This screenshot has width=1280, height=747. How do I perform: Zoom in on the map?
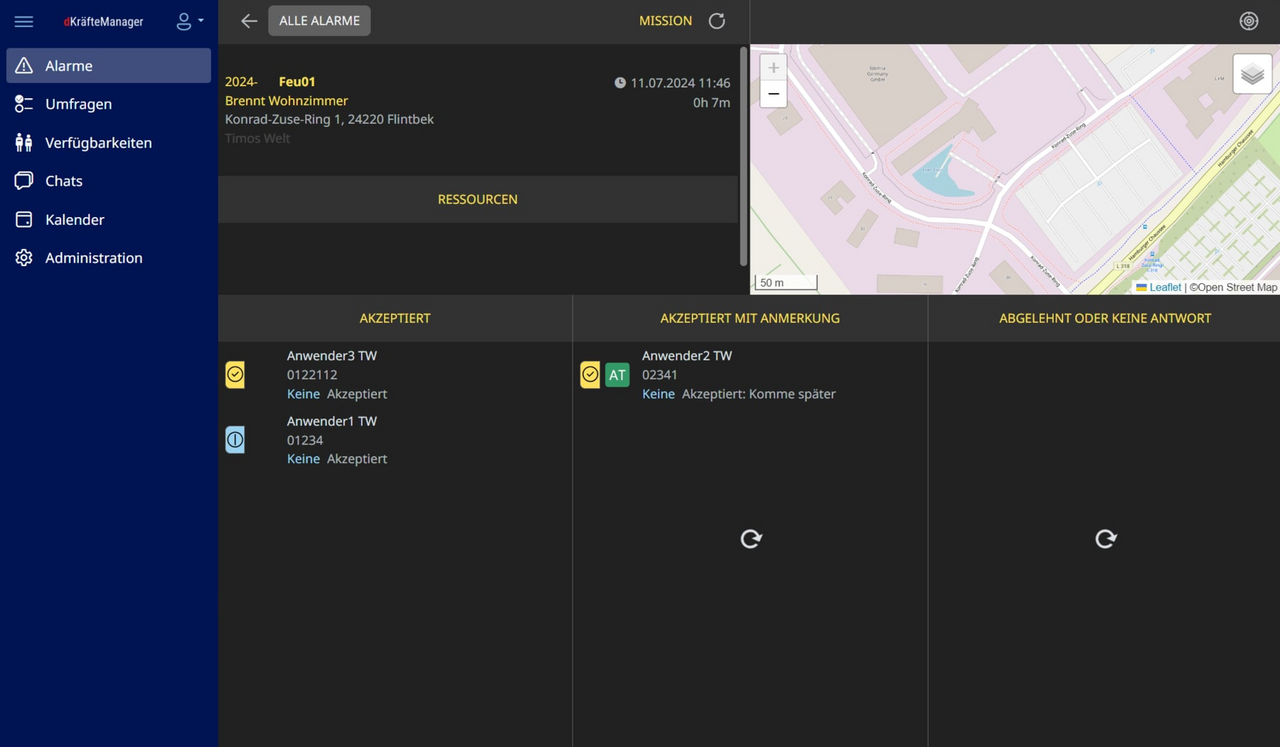773,68
